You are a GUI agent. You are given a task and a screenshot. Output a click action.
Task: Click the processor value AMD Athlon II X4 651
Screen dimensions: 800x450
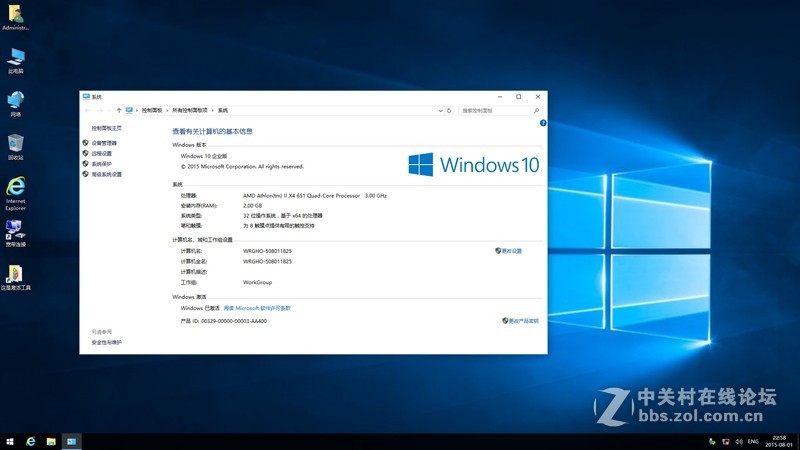315,195
